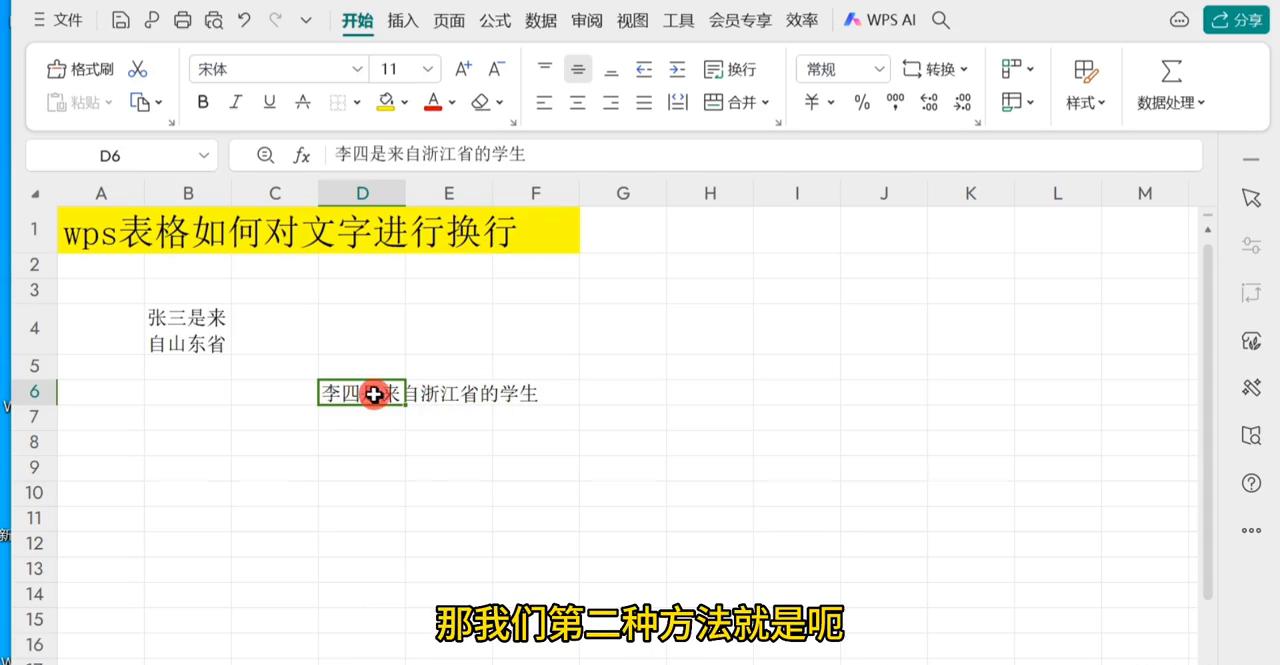Viewport: 1280px width, 665px height.
Task: Toggle bold formatting
Action: [203, 102]
